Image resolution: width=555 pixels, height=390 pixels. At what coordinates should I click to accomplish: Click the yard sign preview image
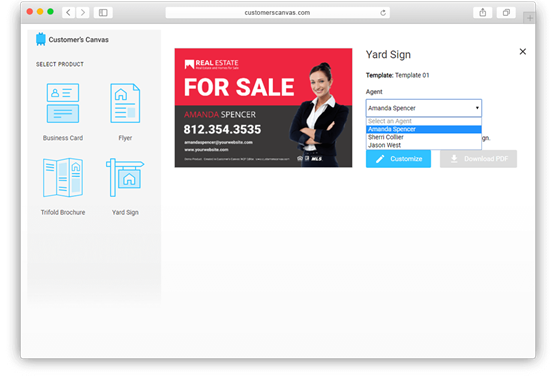click(x=263, y=108)
